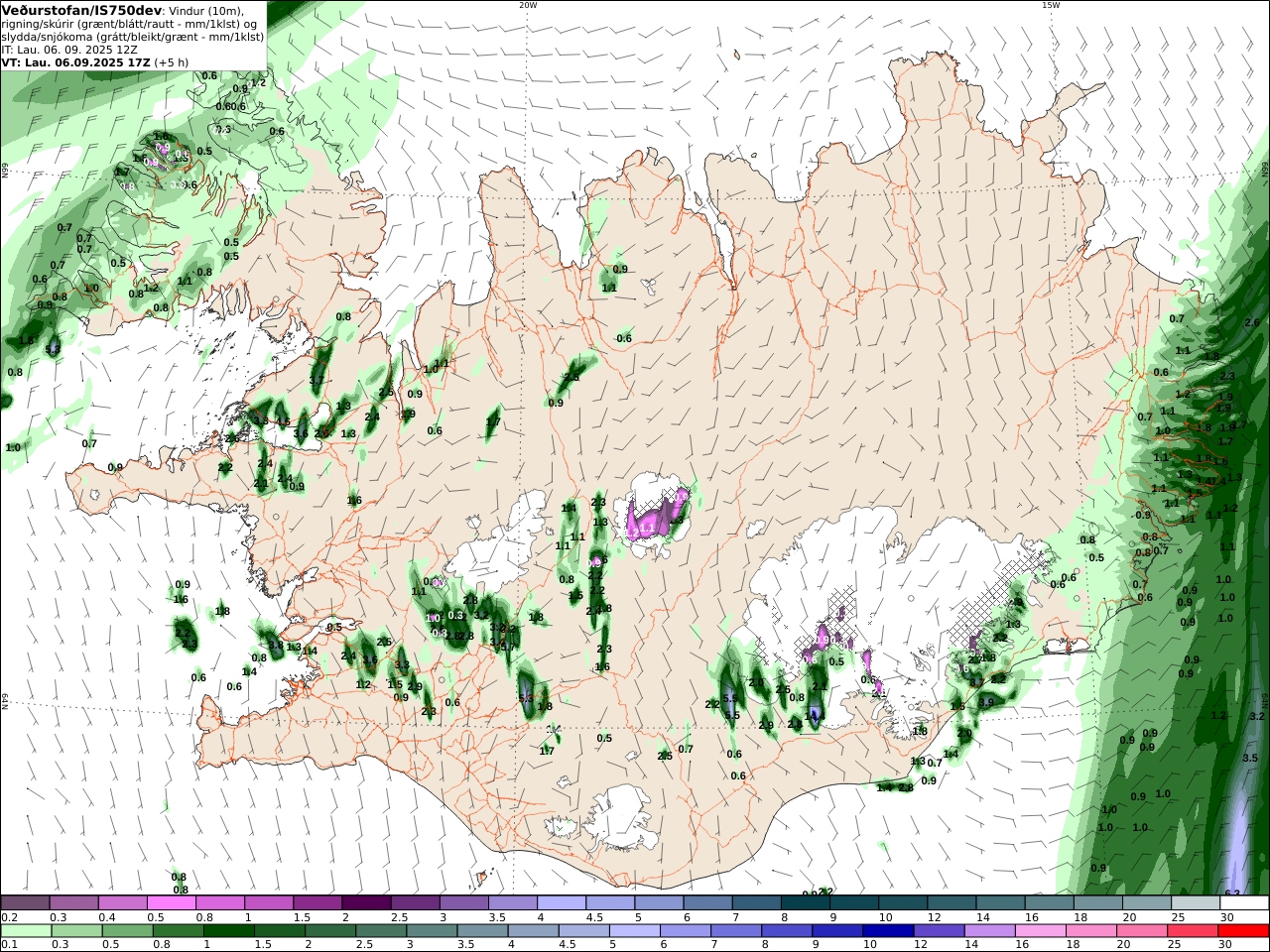Screen dimensions: 1270x952
Task: Pick the light lavender rain swatch at 5
Action: 635,931
